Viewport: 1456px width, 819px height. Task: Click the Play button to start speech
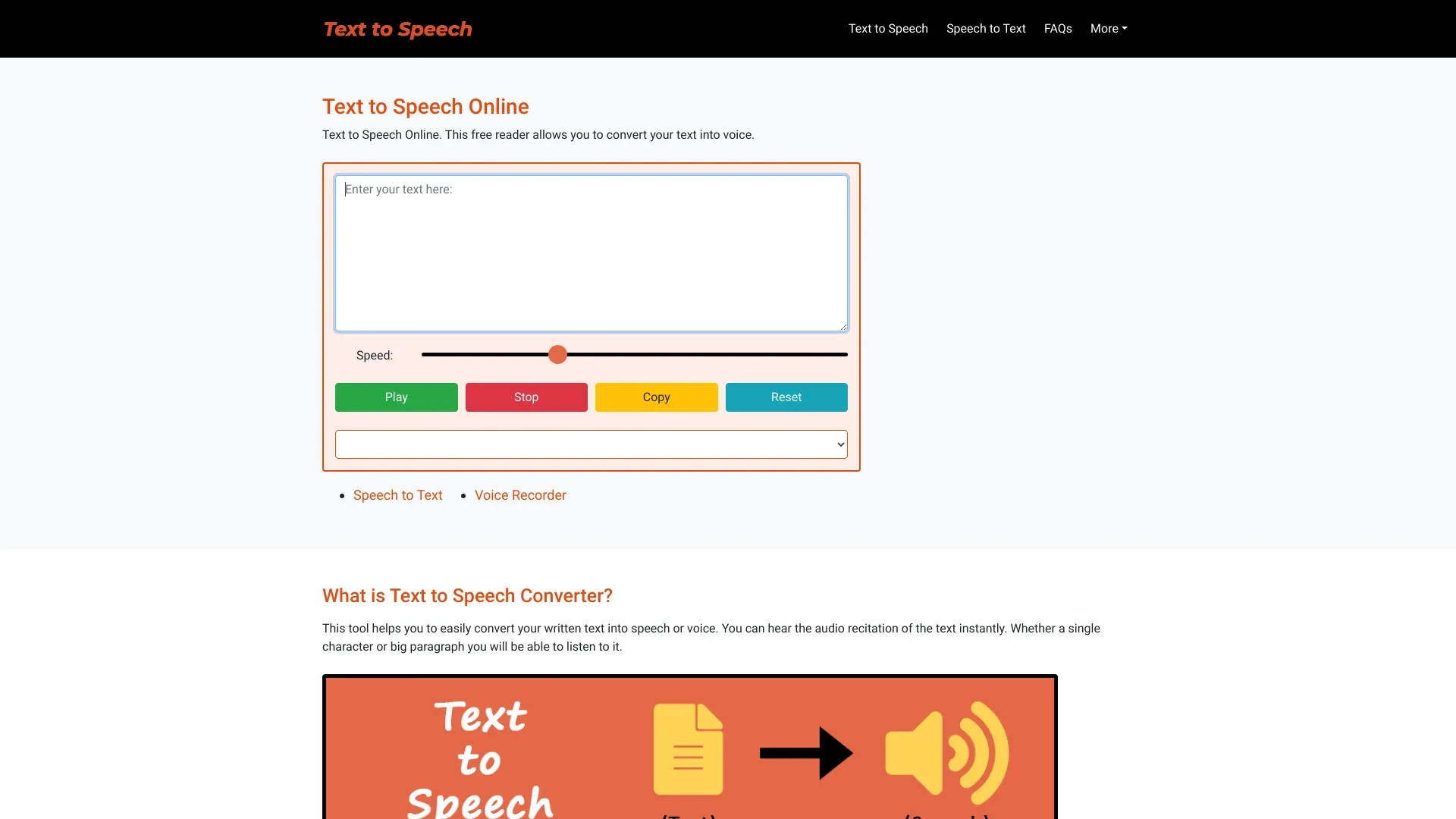coord(396,397)
